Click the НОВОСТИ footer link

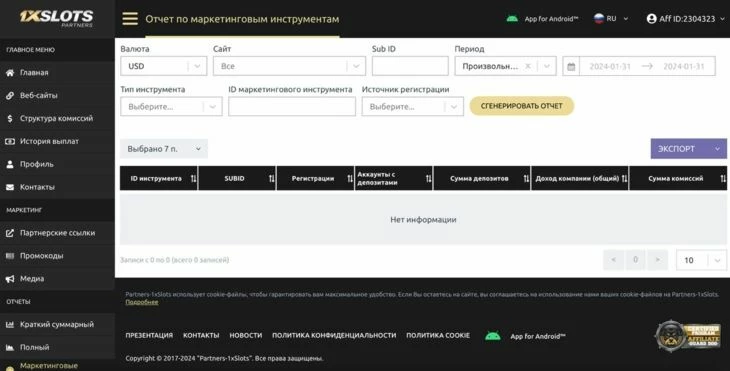(x=246, y=335)
